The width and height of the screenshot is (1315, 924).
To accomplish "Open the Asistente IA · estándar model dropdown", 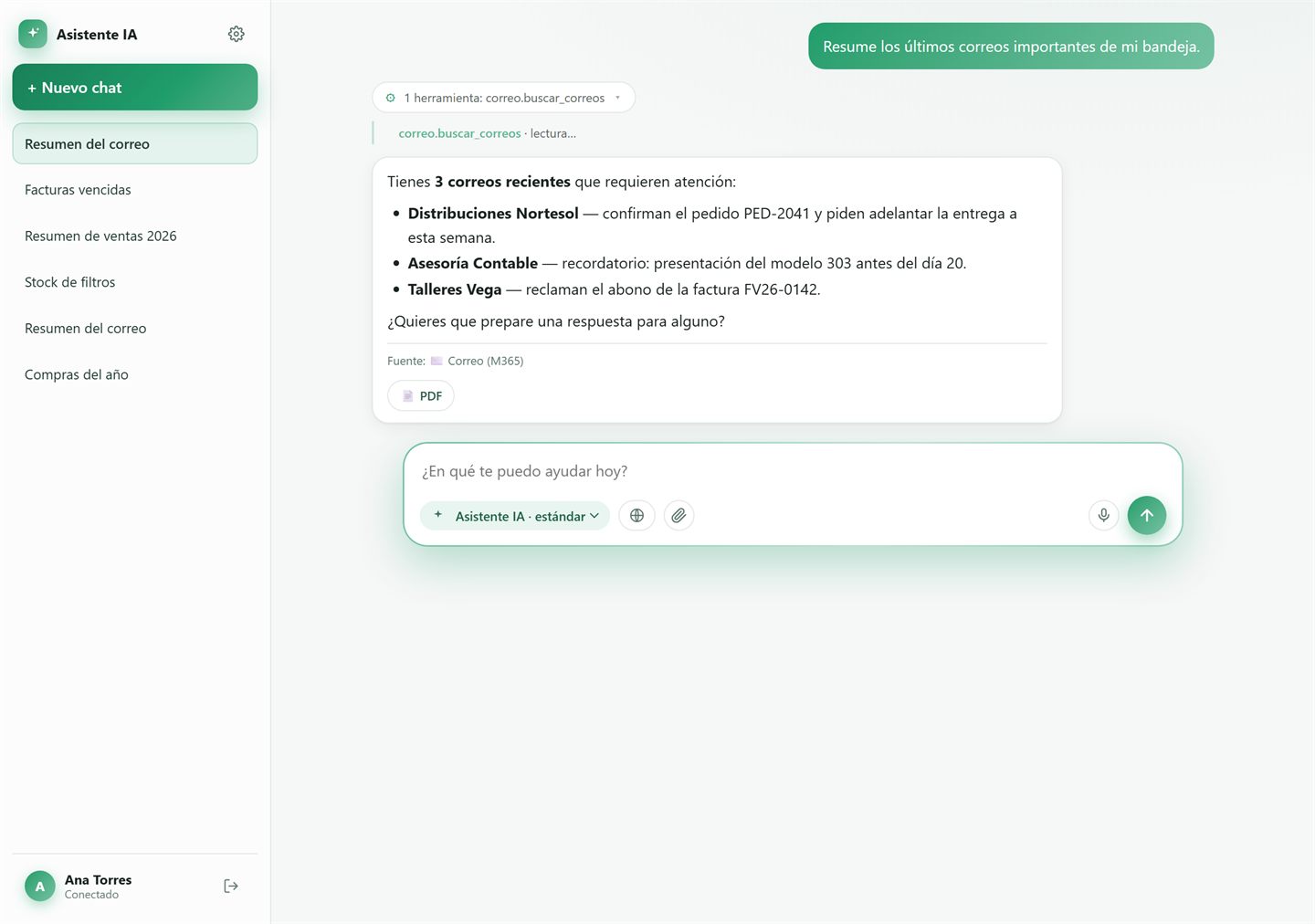I will pos(515,516).
